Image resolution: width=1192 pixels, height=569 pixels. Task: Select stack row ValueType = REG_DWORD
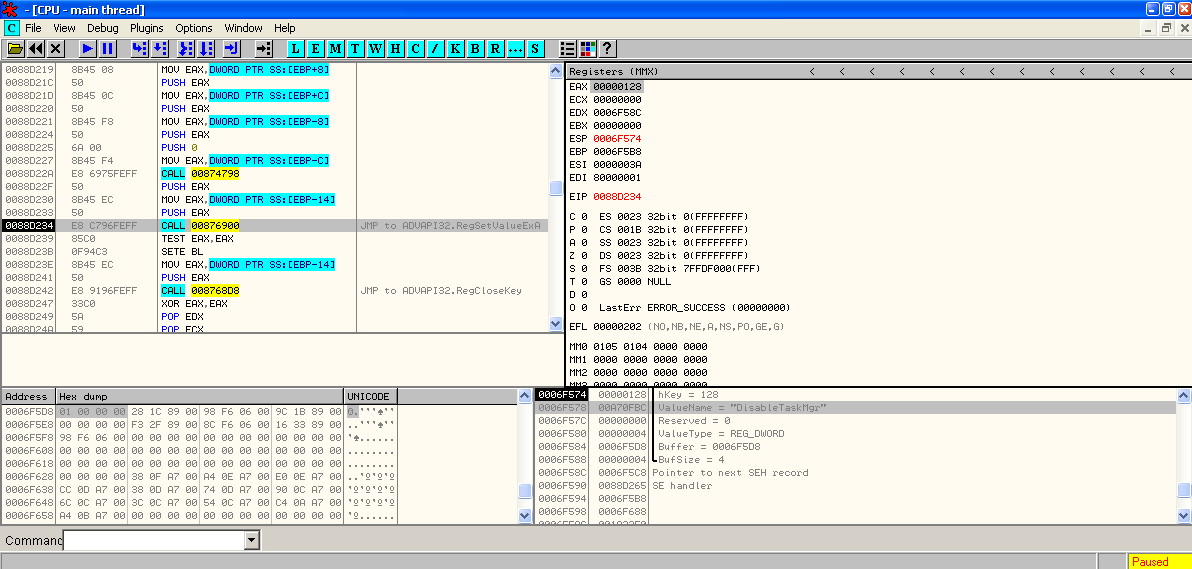point(856,434)
